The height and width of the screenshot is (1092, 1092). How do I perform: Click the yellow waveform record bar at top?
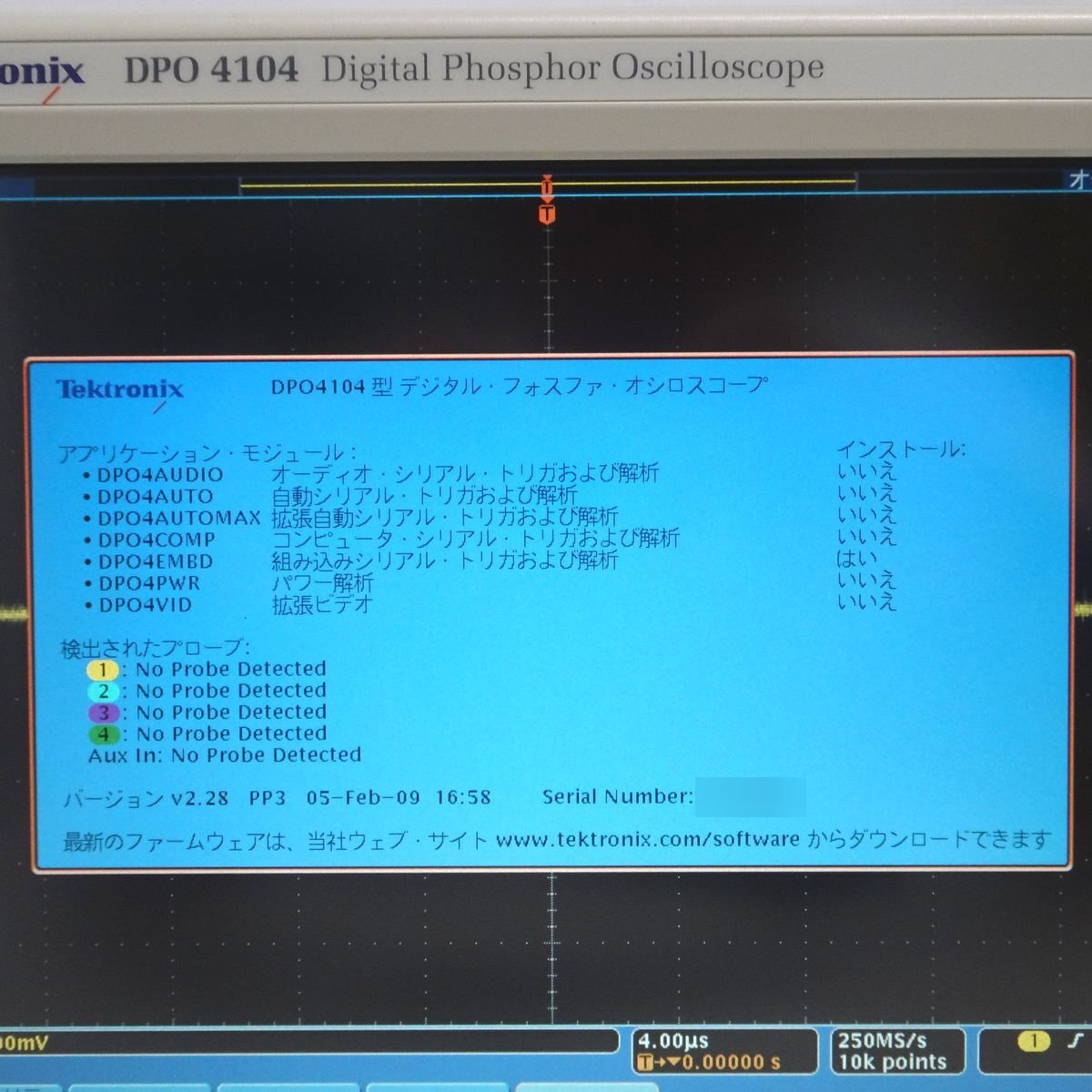[x=547, y=185]
